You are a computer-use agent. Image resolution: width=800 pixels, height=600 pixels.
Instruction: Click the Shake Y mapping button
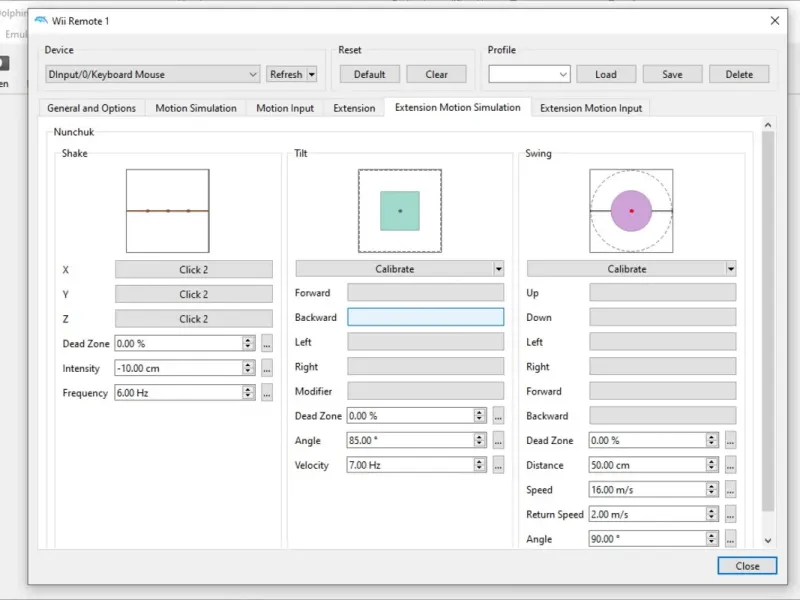pos(193,294)
